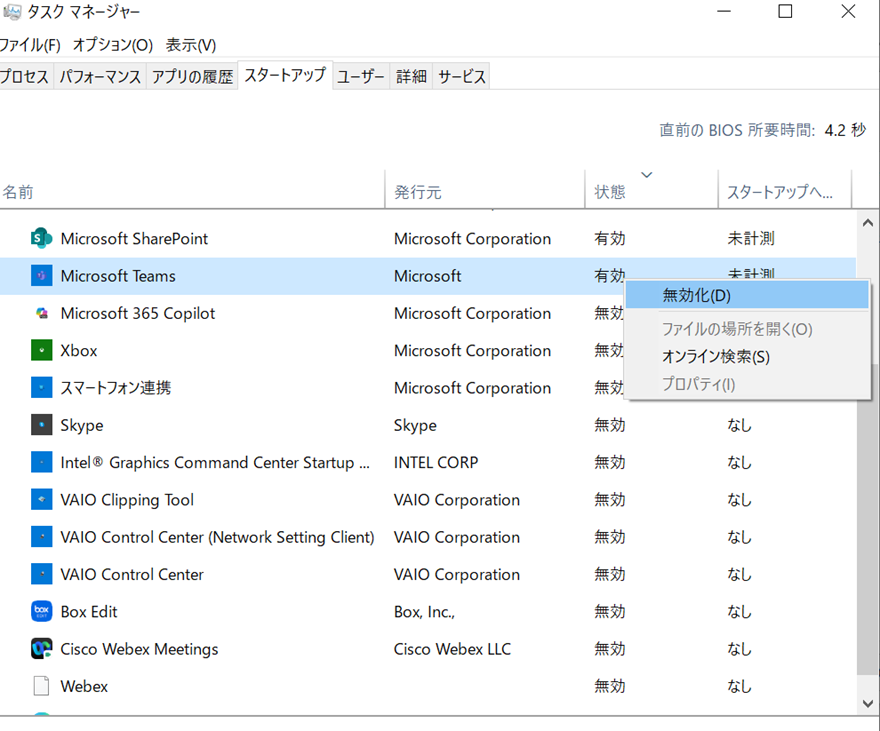Viewport: 880px width, 731px height.
Task: Sort by the スタートアップへ... column header
Action: pyautogui.click(x=785, y=190)
